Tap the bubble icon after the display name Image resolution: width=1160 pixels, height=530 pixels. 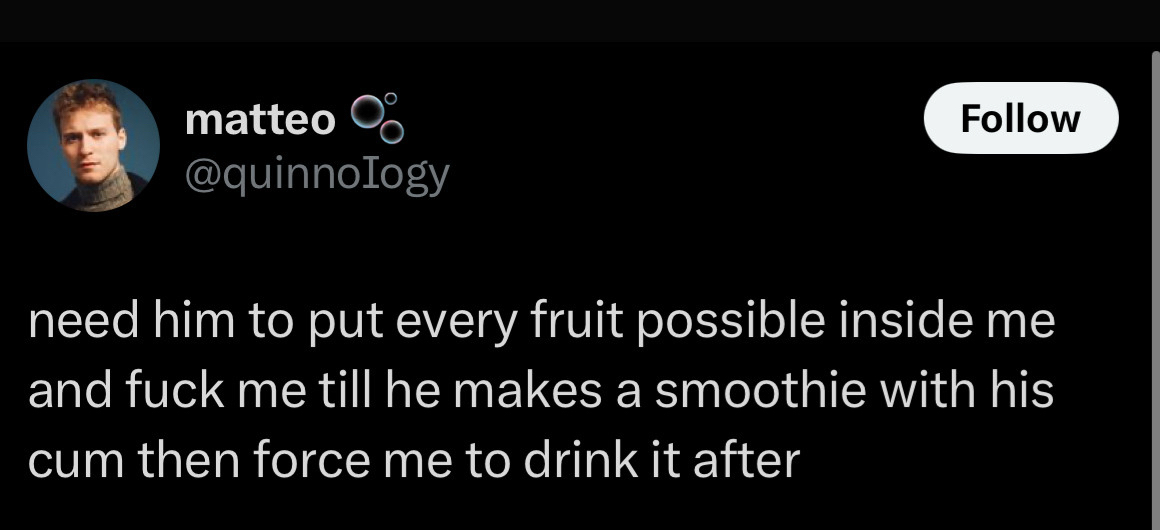point(379,118)
